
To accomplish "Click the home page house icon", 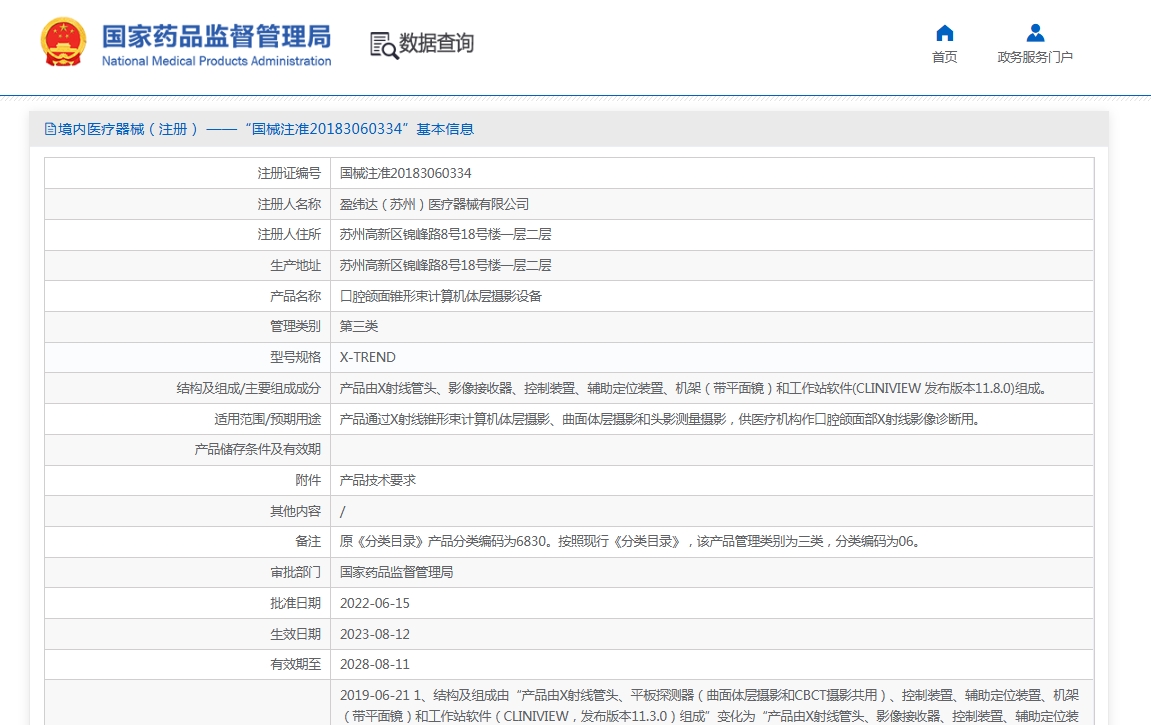I will tap(945, 33).
